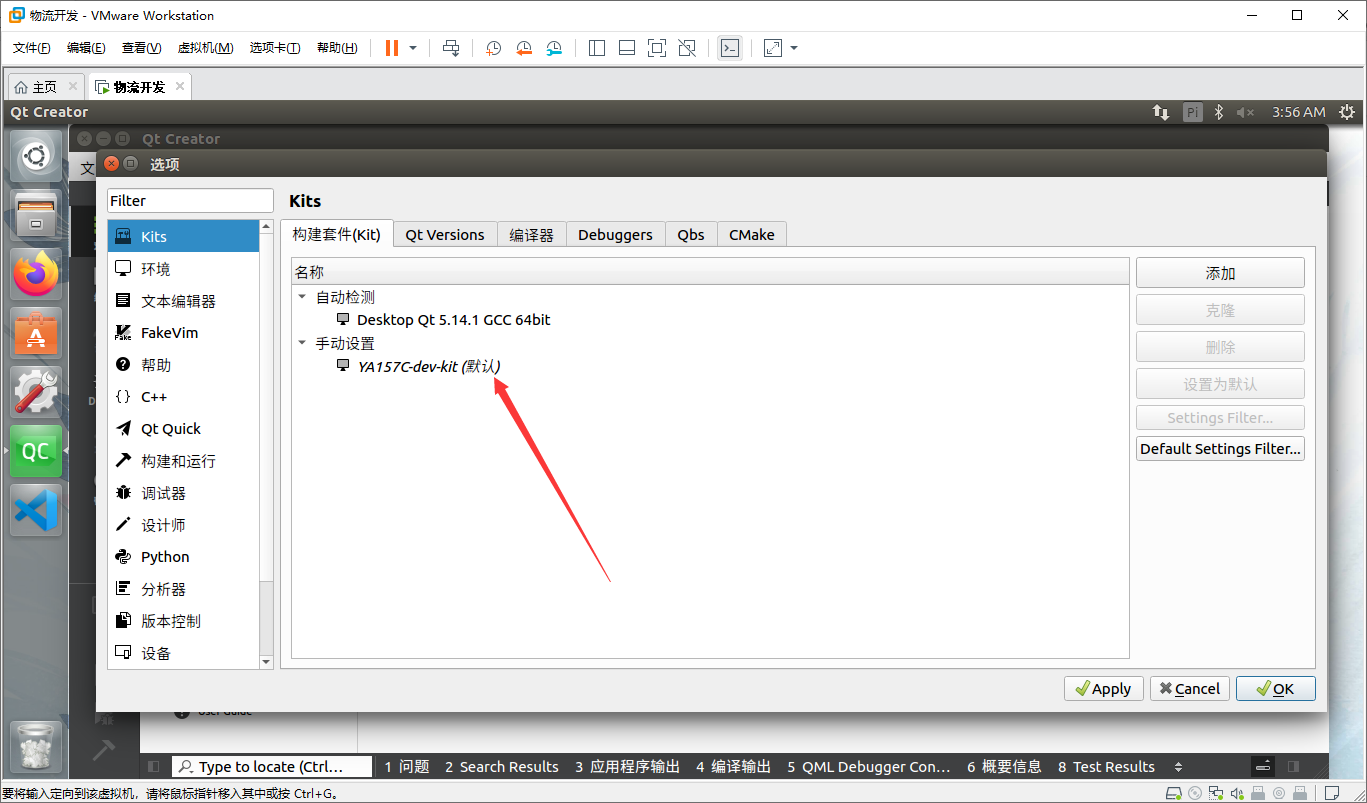The image size is (1367, 803).
Task: Open the C++ settings category
Action: click(183, 397)
